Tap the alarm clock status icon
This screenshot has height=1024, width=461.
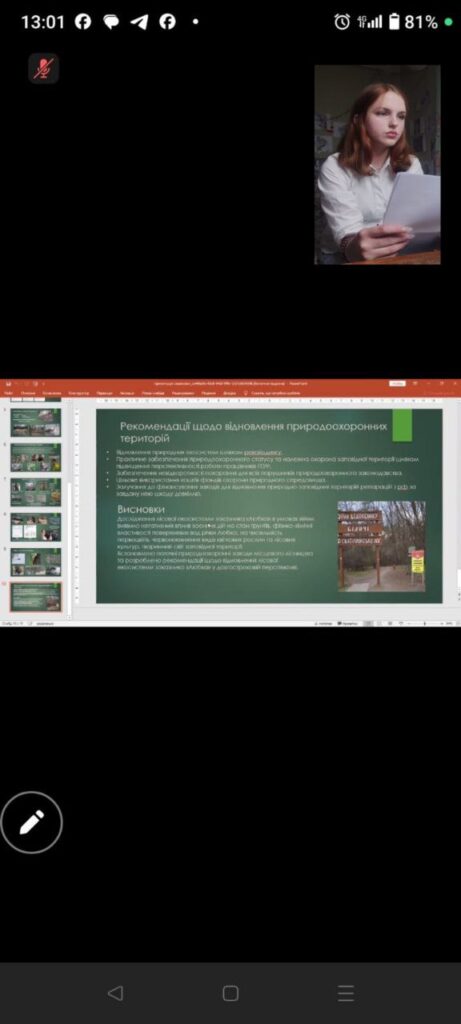[x=342, y=22]
